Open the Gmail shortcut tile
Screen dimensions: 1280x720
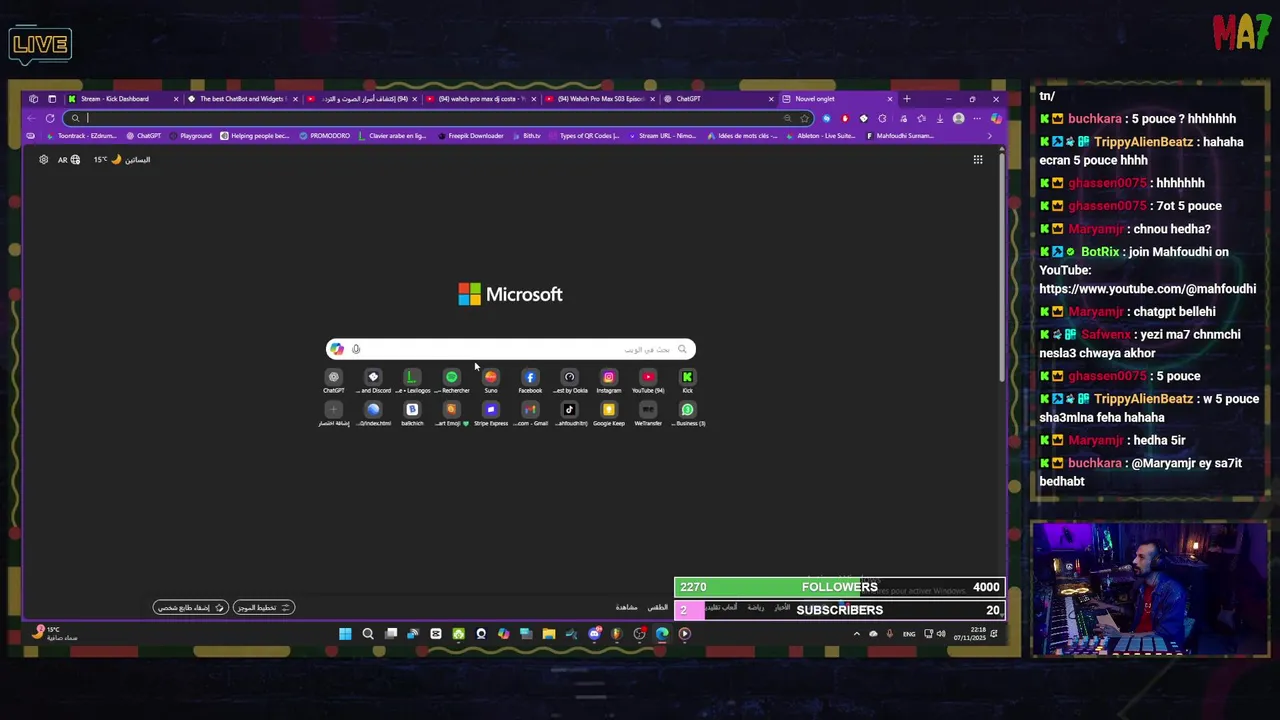(x=530, y=412)
